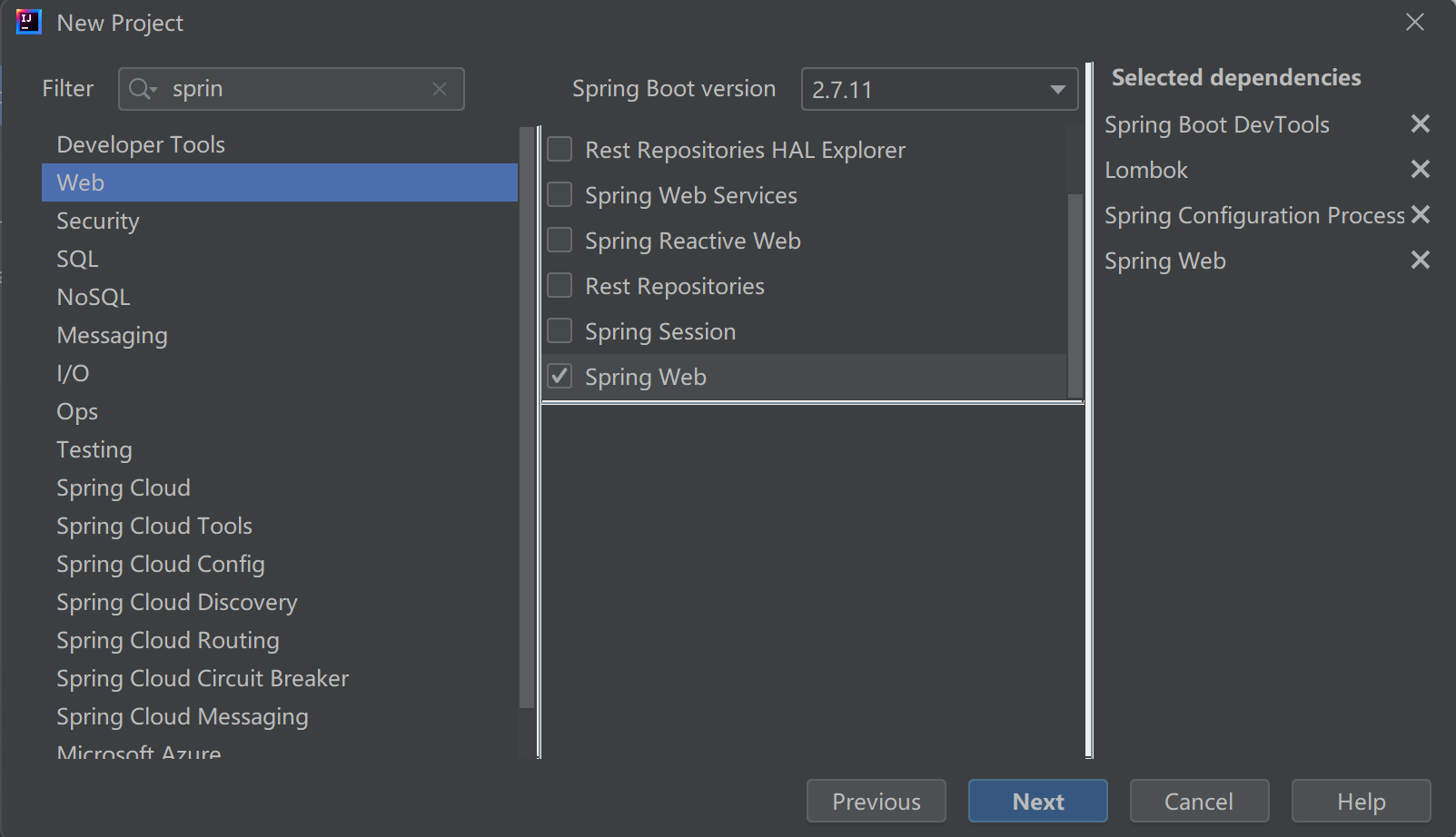Uncheck the Spring Web checkbox
This screenshot has width=1456, height=837.
[560, 376]
